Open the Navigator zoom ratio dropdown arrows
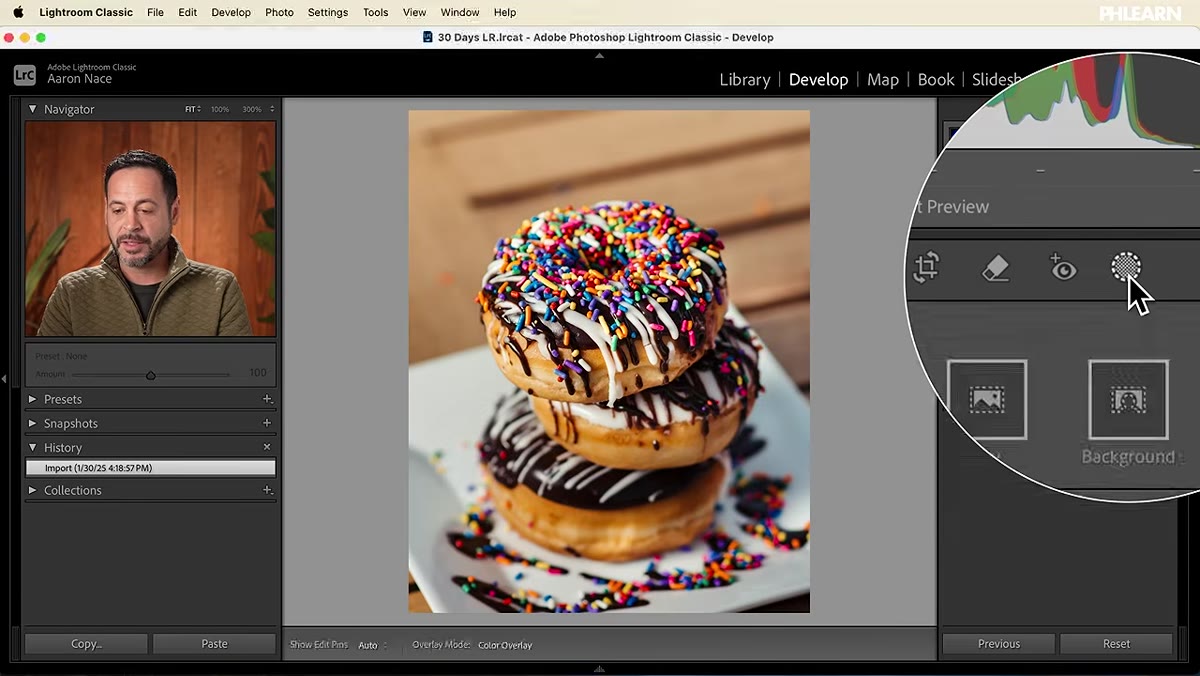The image size is (1200, 676). (272, 109)
